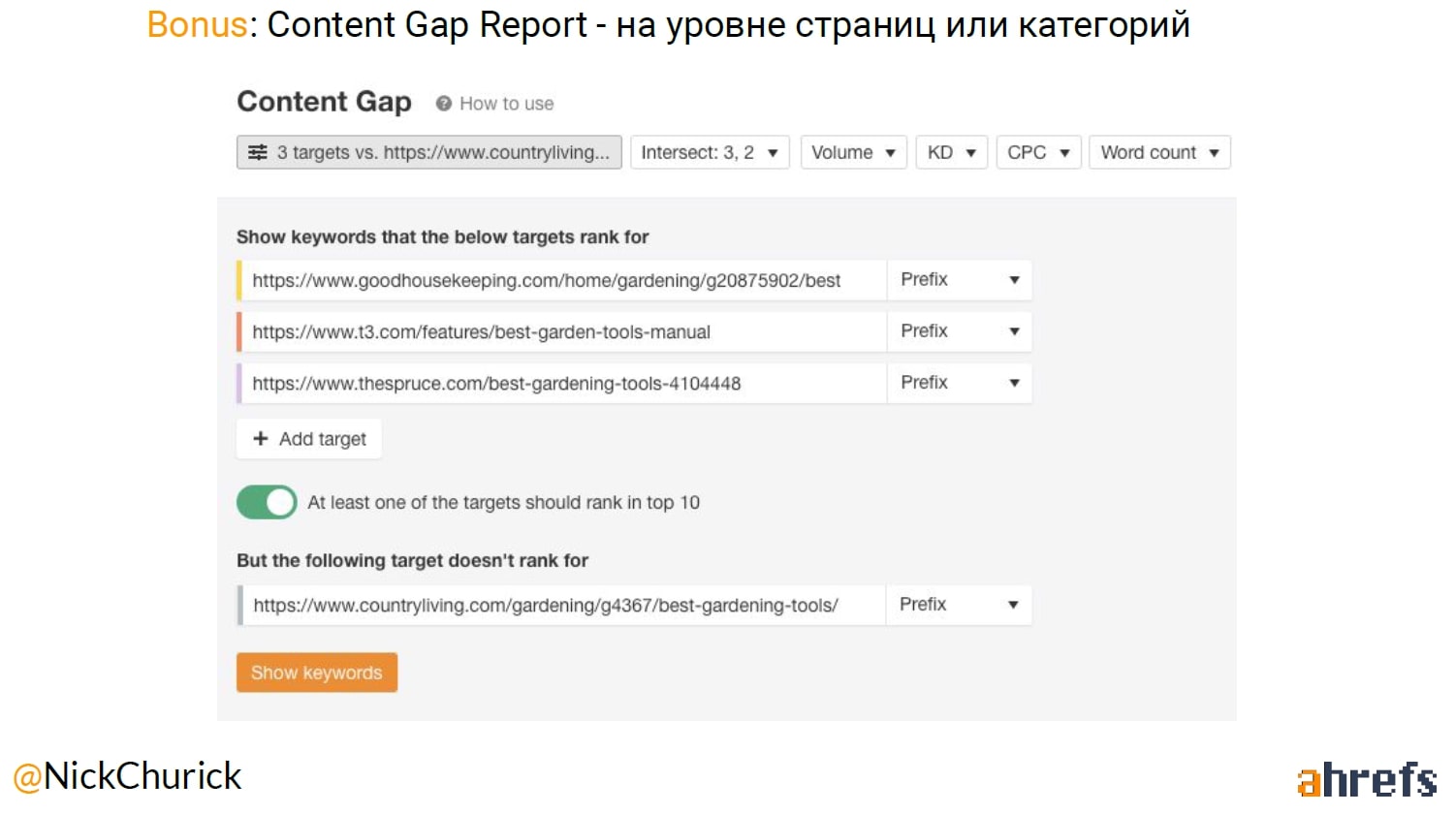This screenshot has width=1456, height=814.
Task: Open the How to use link
Action: coord(506,104)
